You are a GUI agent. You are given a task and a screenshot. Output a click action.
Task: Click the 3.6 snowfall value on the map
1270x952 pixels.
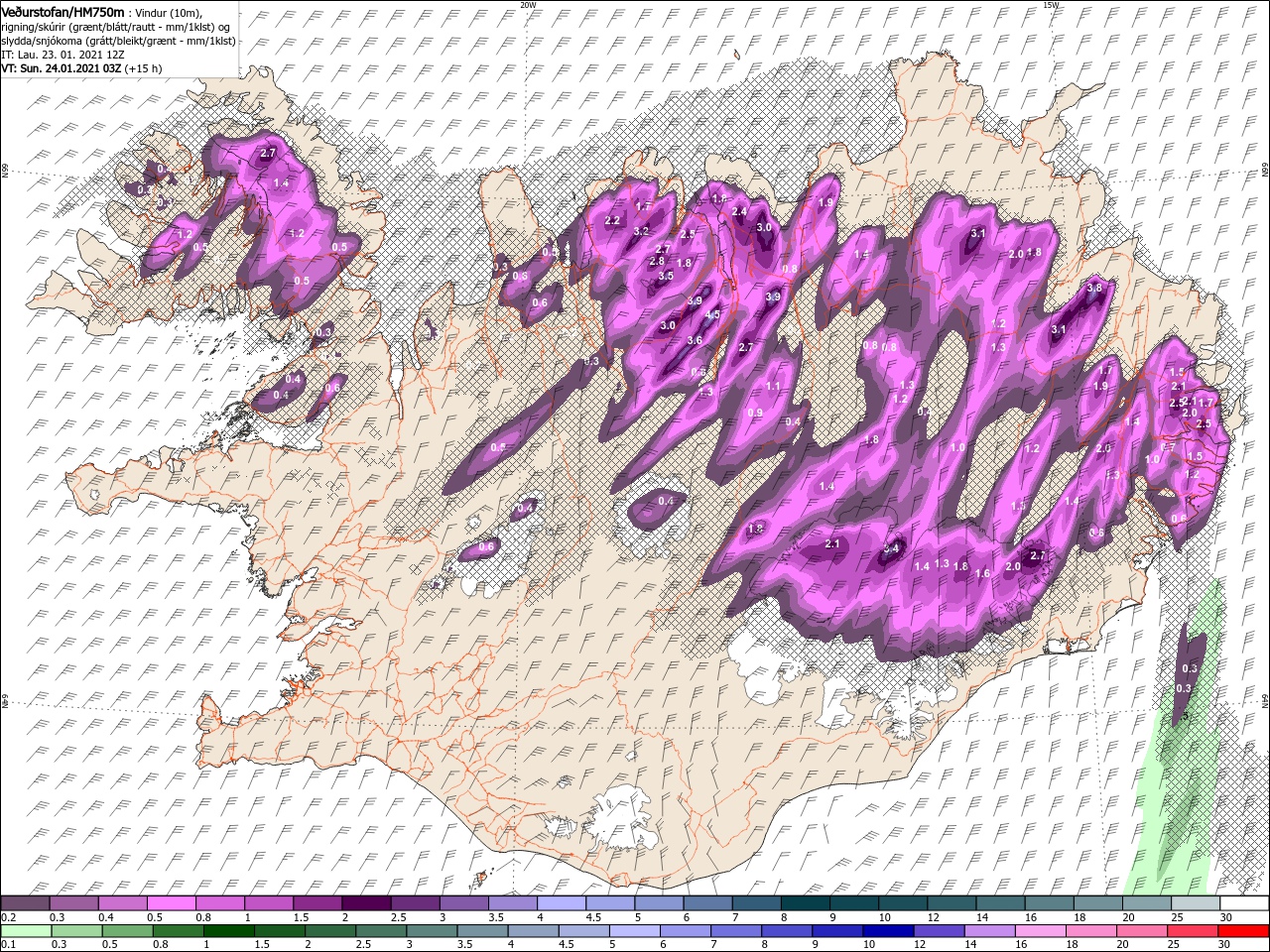pyautogui.click(x=695, y=341)
